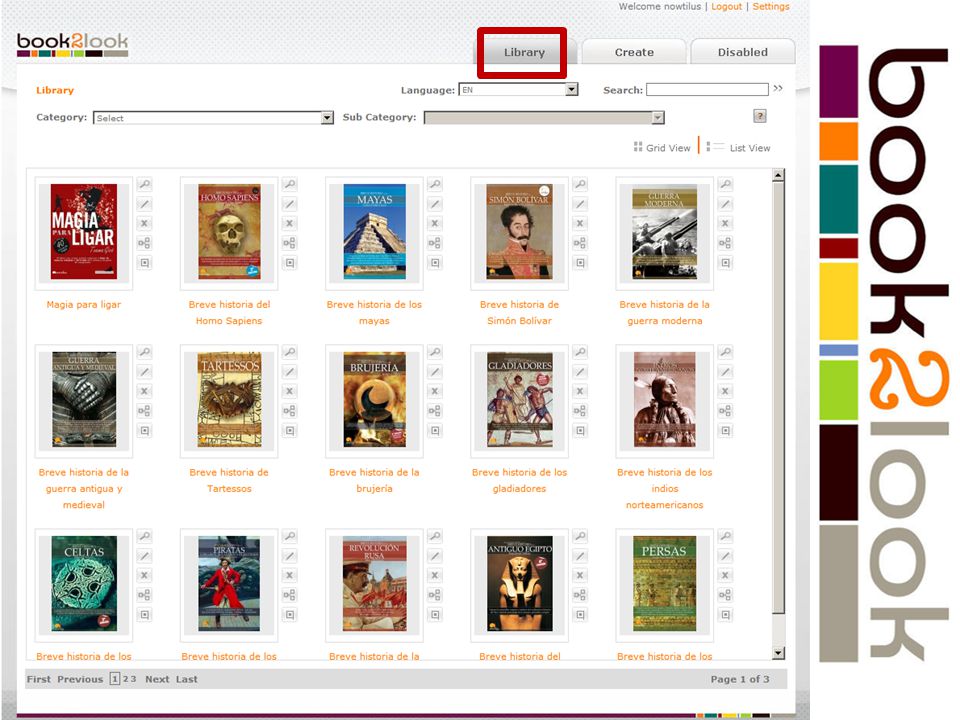The height and width of the screenshot is (720, 960).
Task: Switch to List View
Action: (x=738, y=148)
